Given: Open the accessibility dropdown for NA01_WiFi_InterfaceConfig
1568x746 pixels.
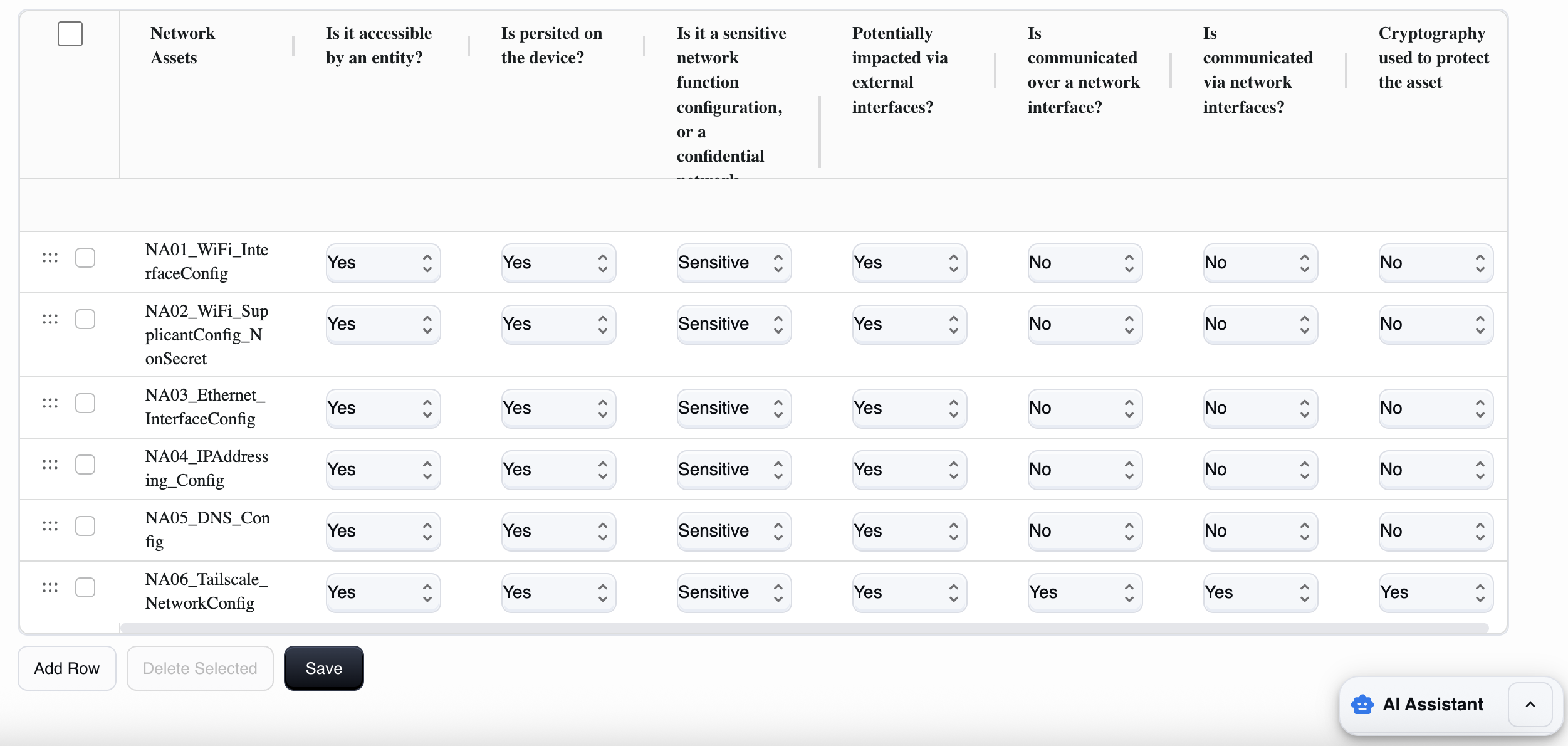Looking at the screenshot, I should 382,263.
